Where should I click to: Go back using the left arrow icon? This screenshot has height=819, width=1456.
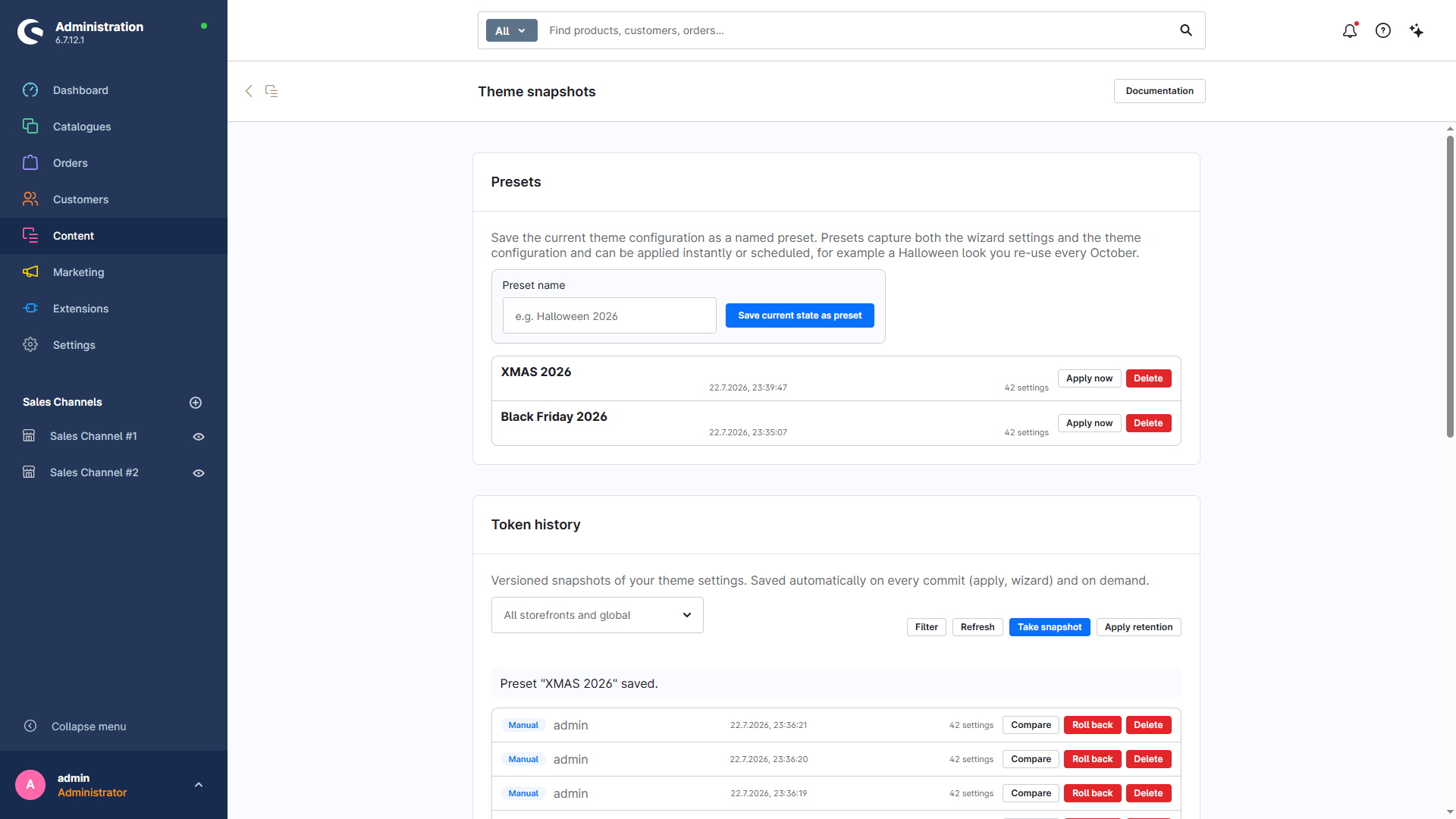click(249, 91)
